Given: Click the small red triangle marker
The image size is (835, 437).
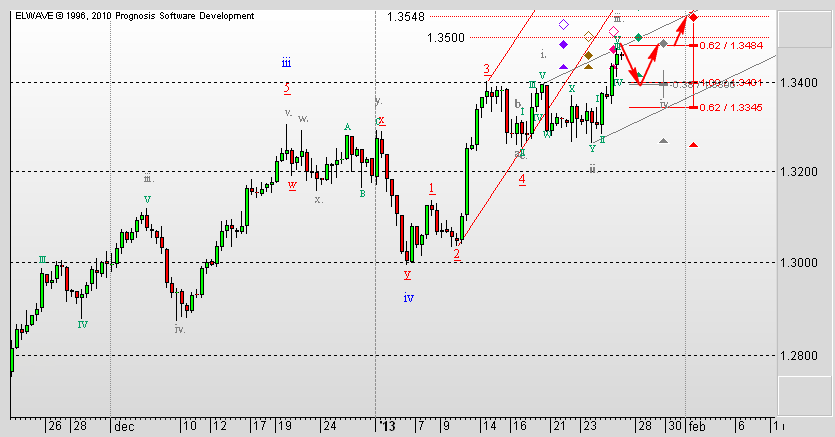Looking at the screenshot, I should click(693, 145).
